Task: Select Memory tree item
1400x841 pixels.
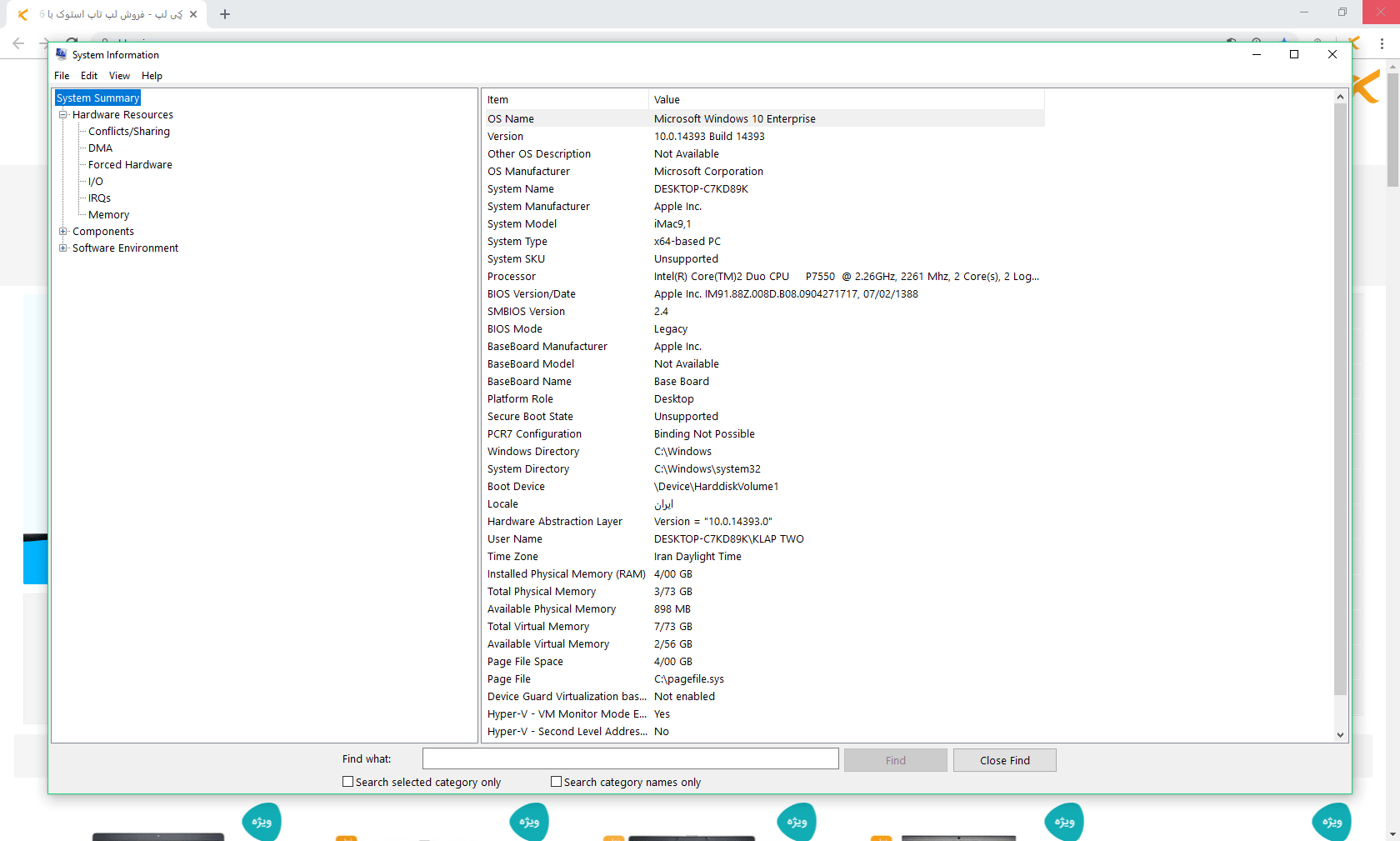Action: [x=108, y=215]
